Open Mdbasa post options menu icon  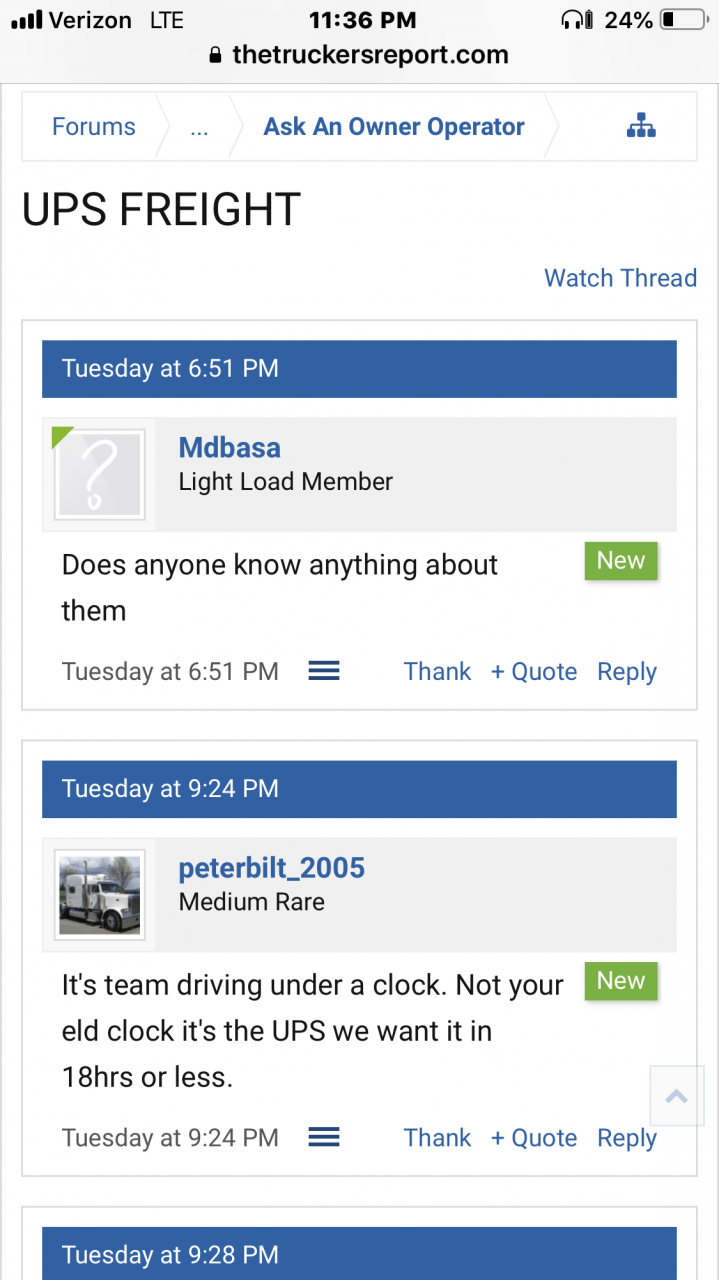click(x=324, y=671)
